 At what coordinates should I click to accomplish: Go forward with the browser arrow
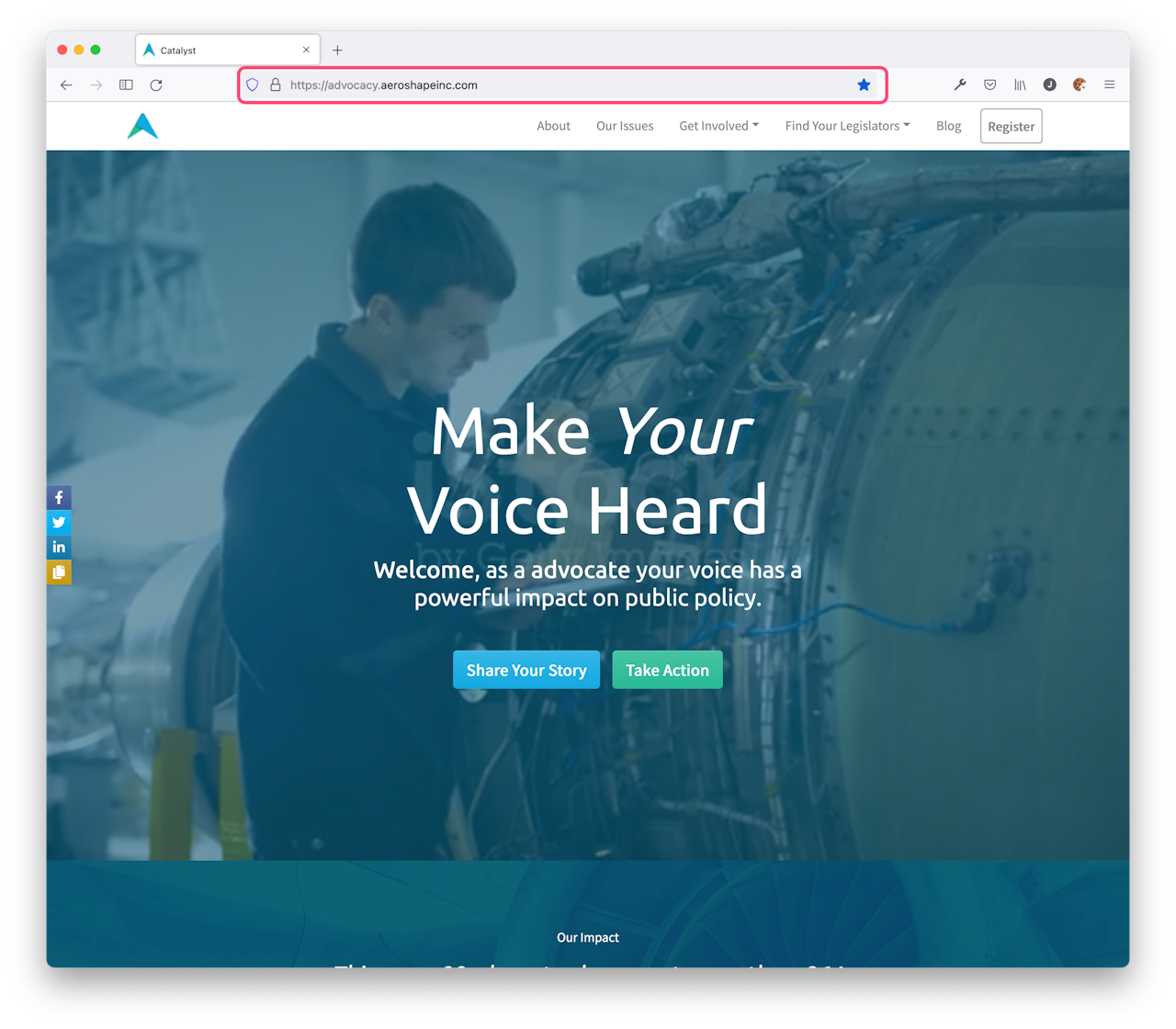[x=96, y=85]
